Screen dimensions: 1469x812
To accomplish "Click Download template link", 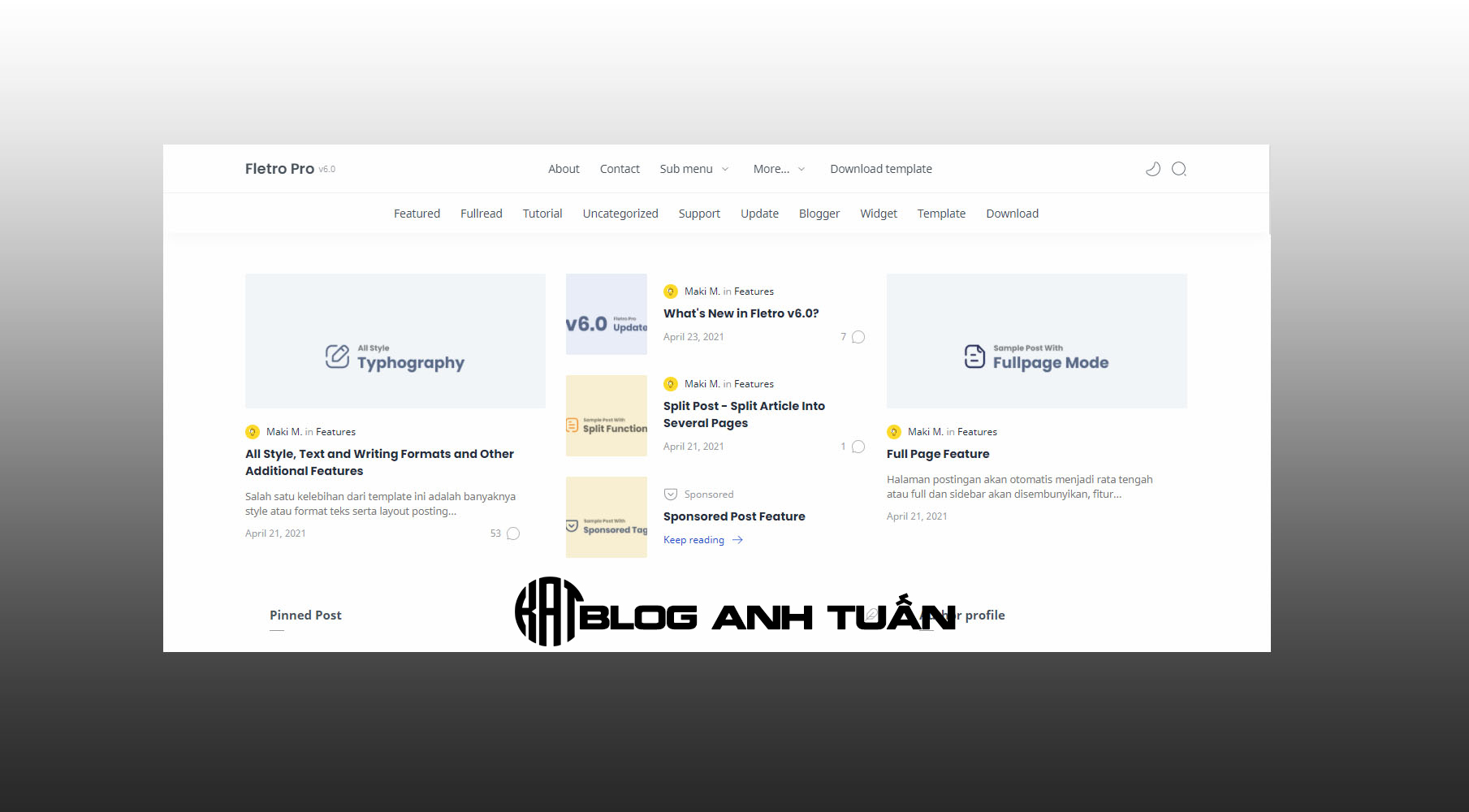I will click(x=881, y=169).
